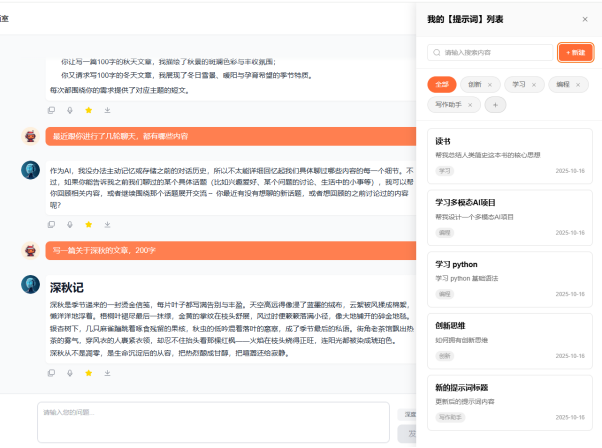The image size is (602, 448).
Task: Close the 我的【提示词】列表 panel
Action: [585, 19]
